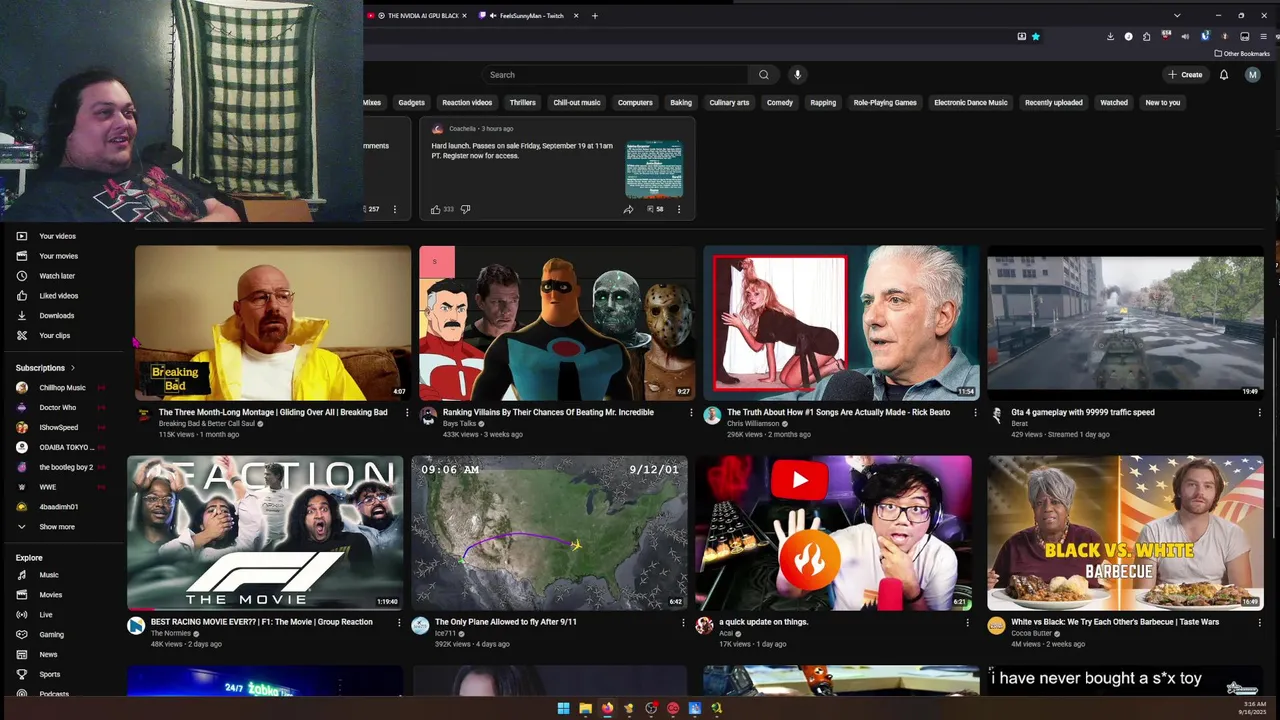Open the notifications bell
Viewport: 1280px width, 720px height.
[1223, 75]
